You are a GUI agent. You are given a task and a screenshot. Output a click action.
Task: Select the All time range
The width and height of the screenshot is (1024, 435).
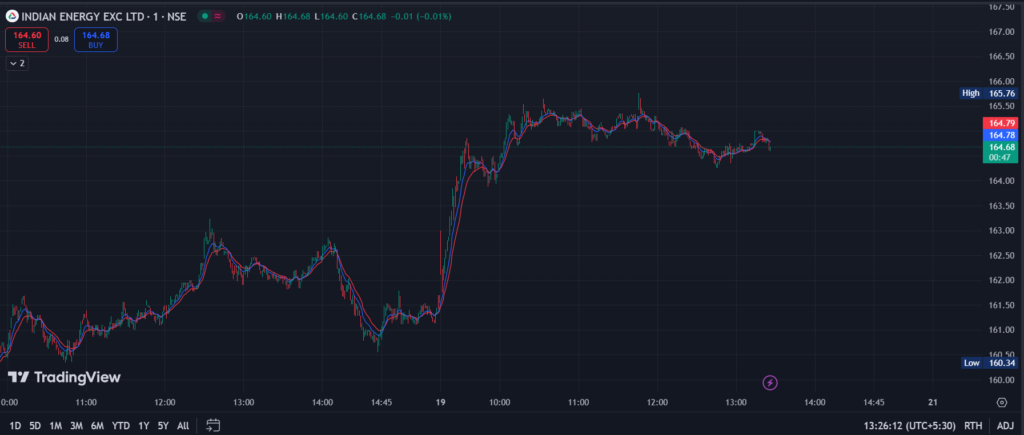pyautogui.click(x=183, y=426)
